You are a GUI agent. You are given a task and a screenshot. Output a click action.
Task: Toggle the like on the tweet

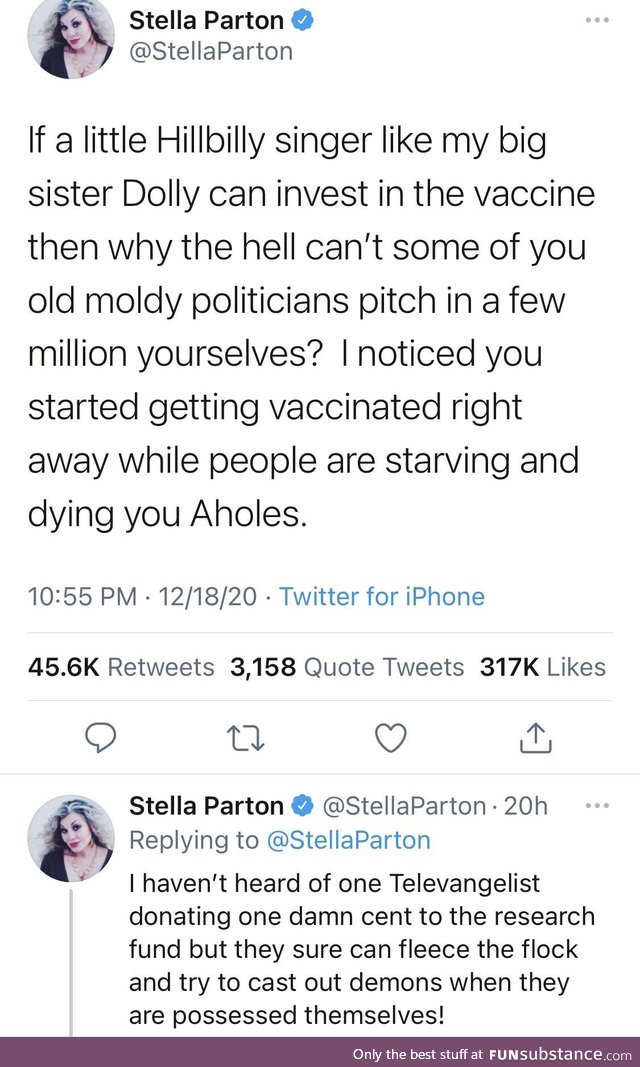pyautogui.click(x=390, y=738)
